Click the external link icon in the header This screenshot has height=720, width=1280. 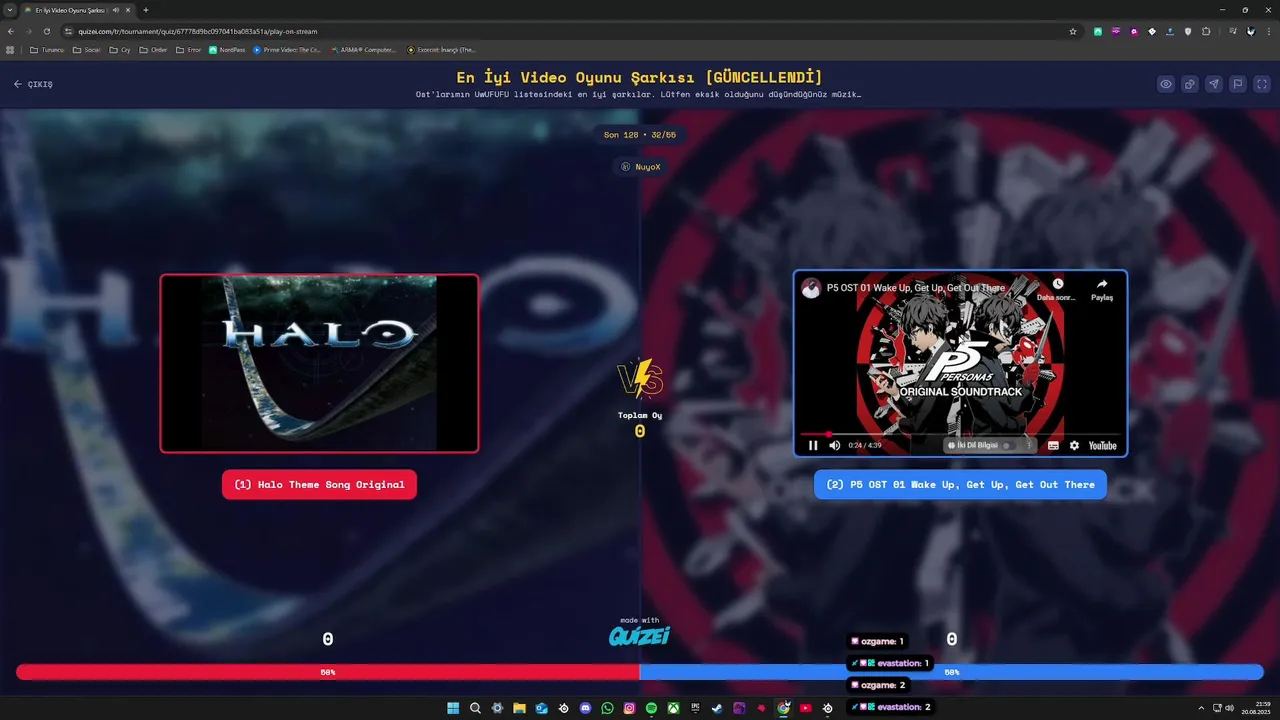[1190, 84]
